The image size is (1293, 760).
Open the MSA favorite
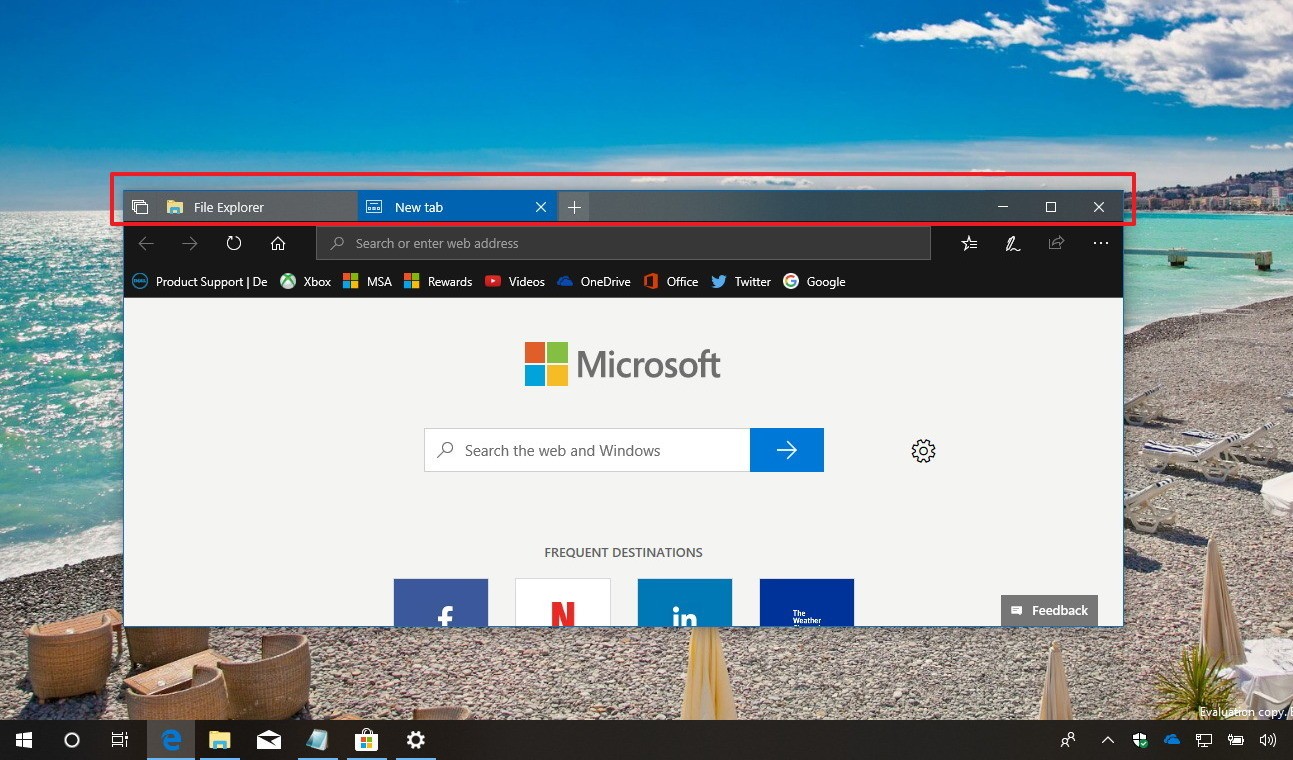[x=367, y=282]
